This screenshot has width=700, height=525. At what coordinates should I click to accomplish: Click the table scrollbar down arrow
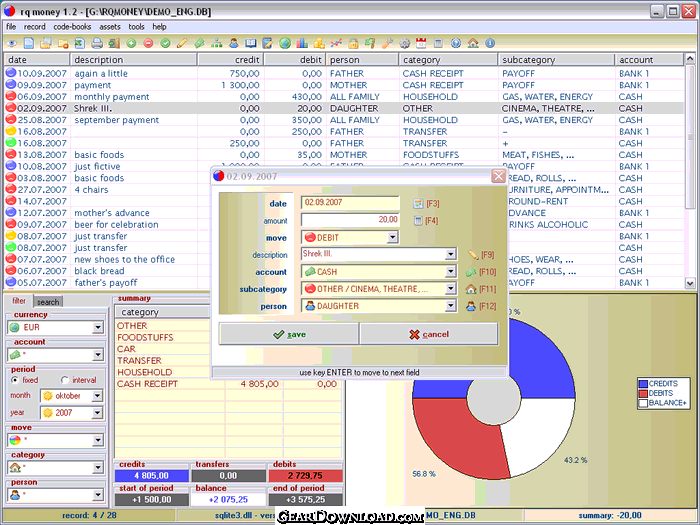point(690,283)
